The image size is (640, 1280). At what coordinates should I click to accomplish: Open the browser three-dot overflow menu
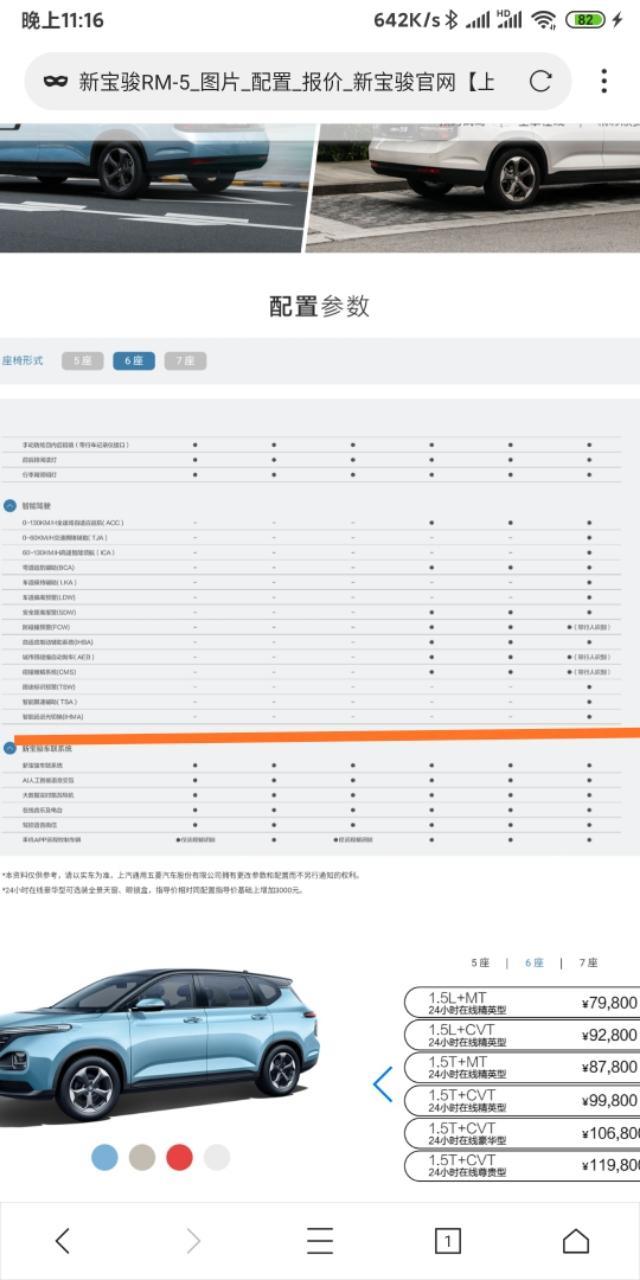pyautogui.click(x=604, y=81)
